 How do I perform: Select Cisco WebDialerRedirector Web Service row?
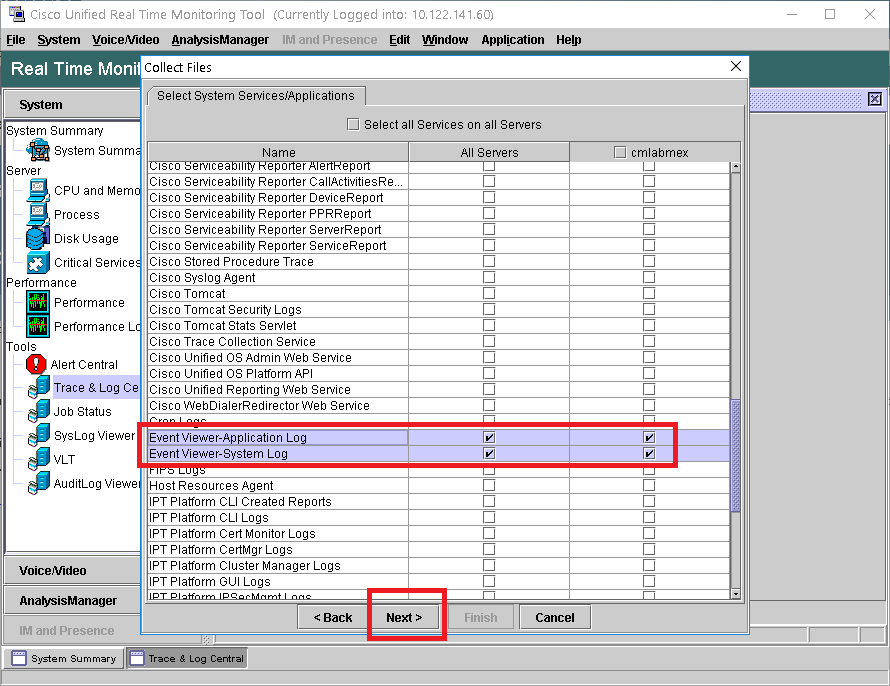[x=438, y=405]
